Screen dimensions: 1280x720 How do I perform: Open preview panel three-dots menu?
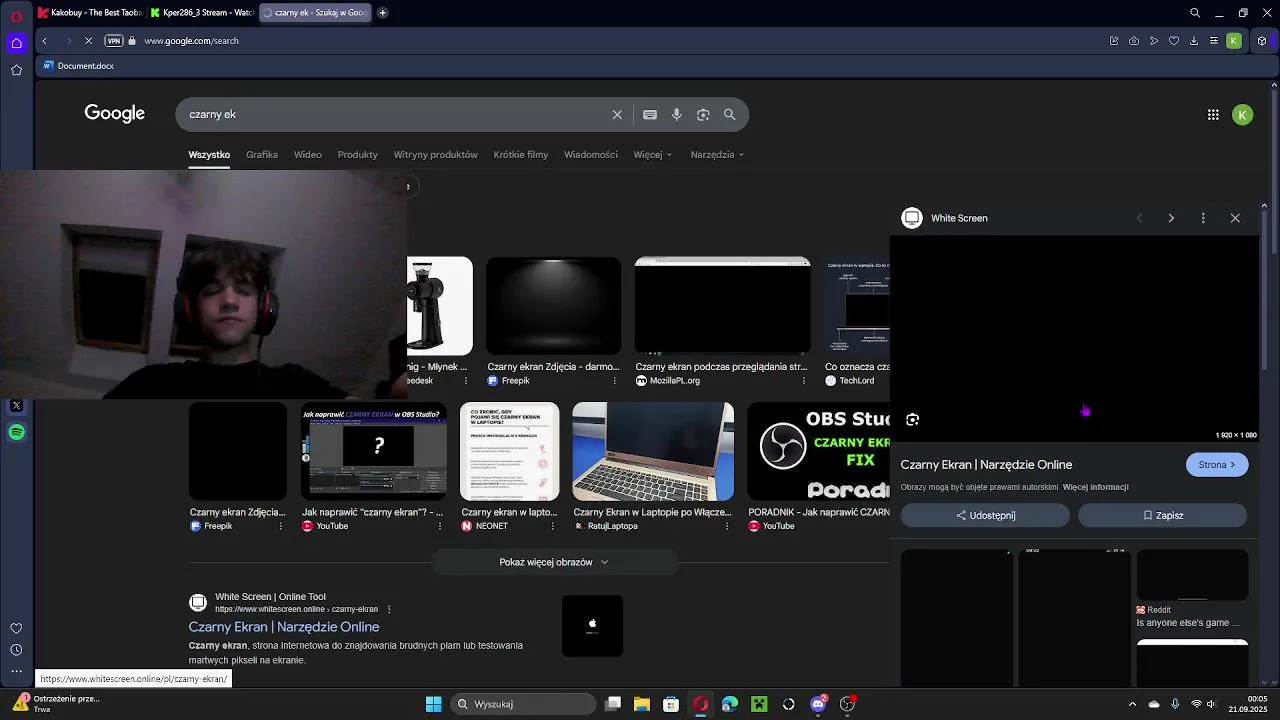coord(1203,218)
